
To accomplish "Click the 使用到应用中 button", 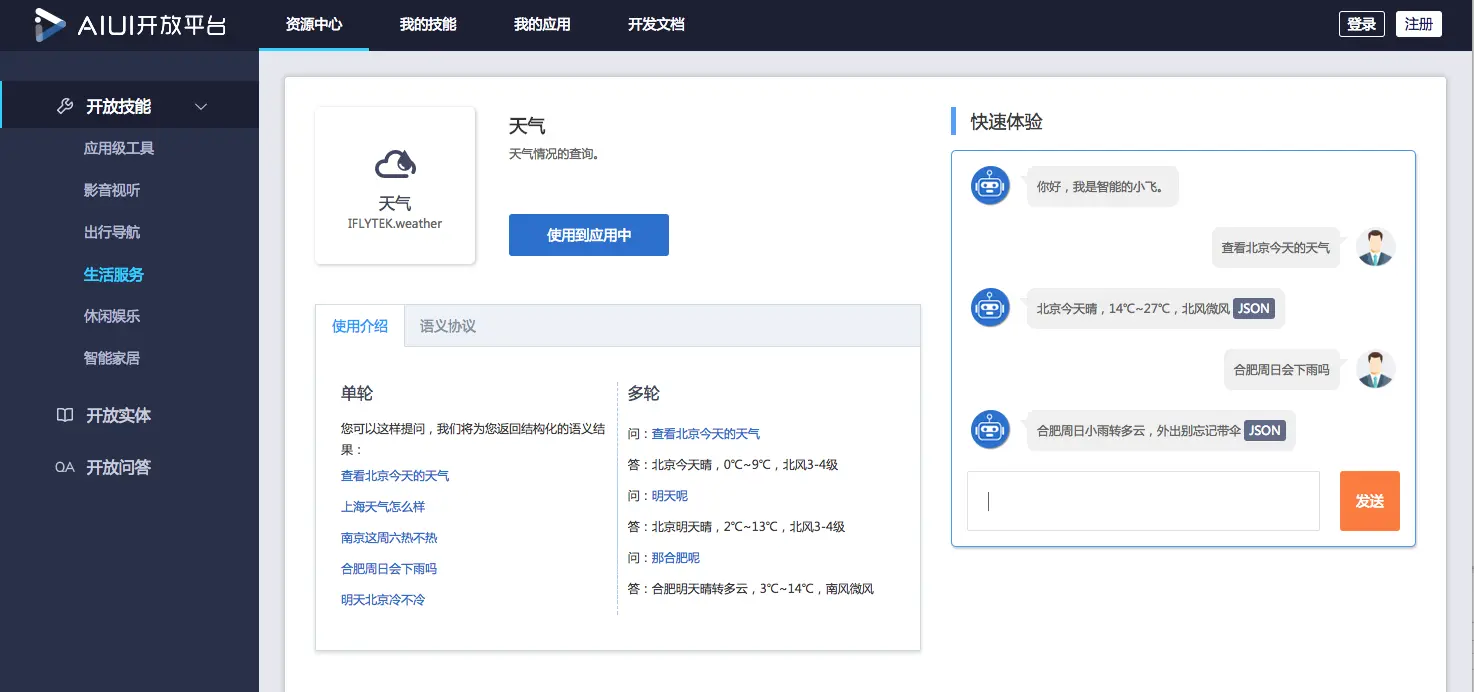I will pos(589,235).
